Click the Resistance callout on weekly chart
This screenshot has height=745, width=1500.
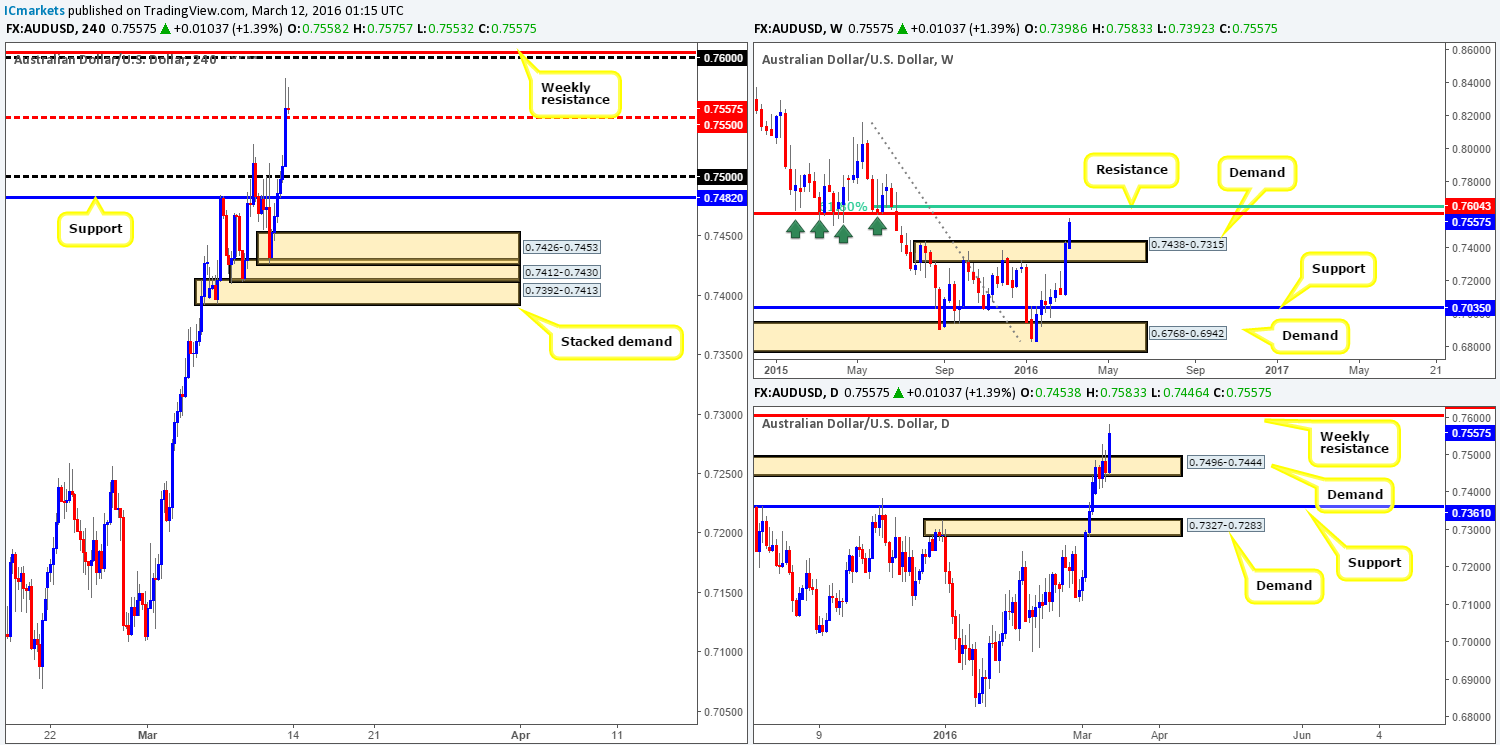click(1131, 169)
